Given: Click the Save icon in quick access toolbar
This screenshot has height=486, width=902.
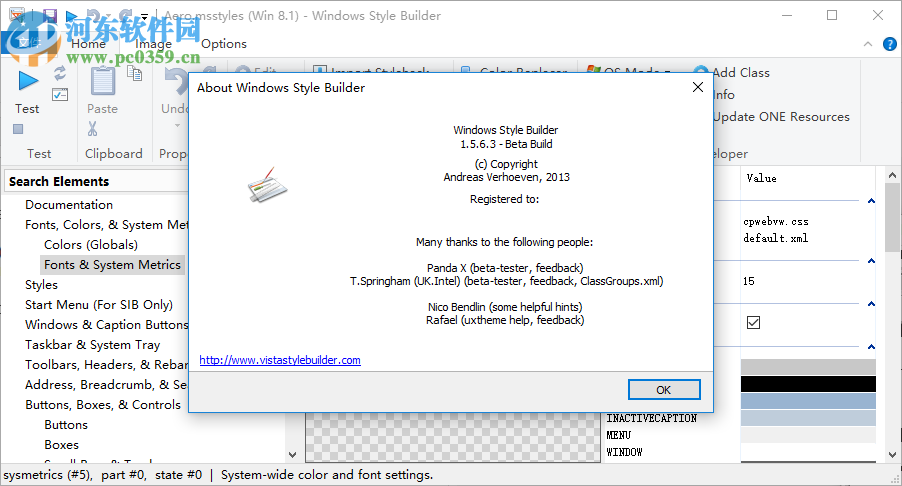Looking at the screenshot, I should pyautogui.click(x=50, y=16).
